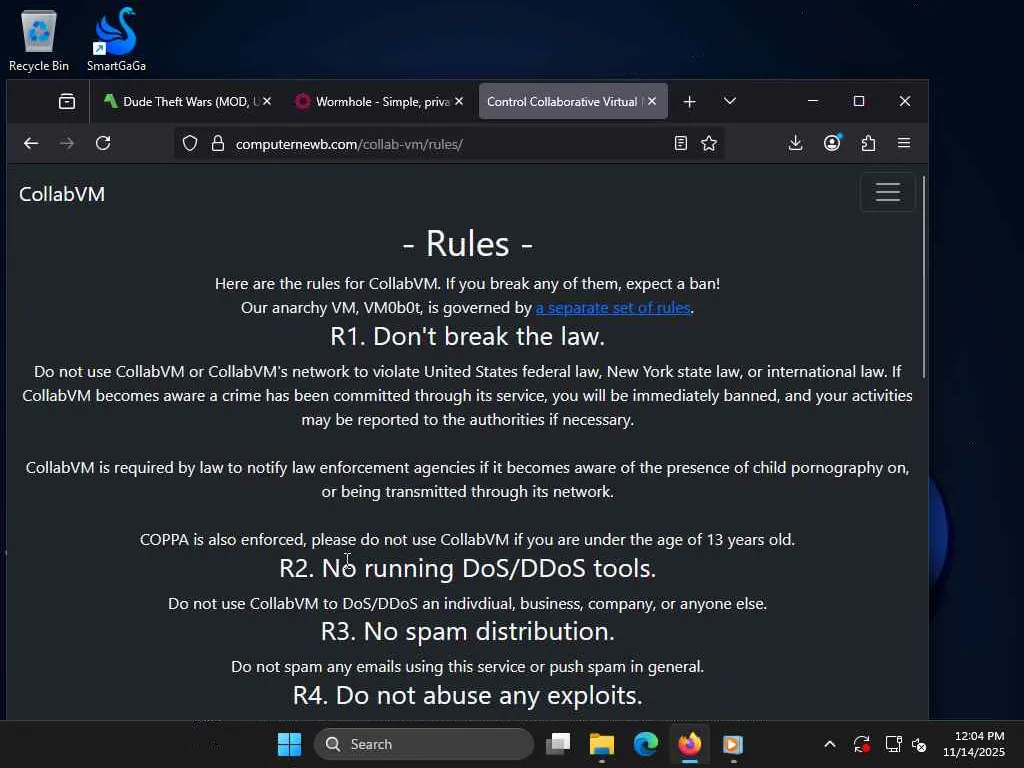Open File Explorer from the taskbar
Screen dimensions: 1024x768
point(601,744)
